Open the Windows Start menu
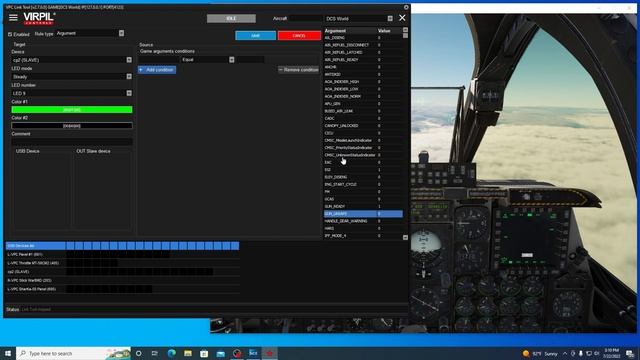This screenshot has width=640, height=360. tap(8, 353)
